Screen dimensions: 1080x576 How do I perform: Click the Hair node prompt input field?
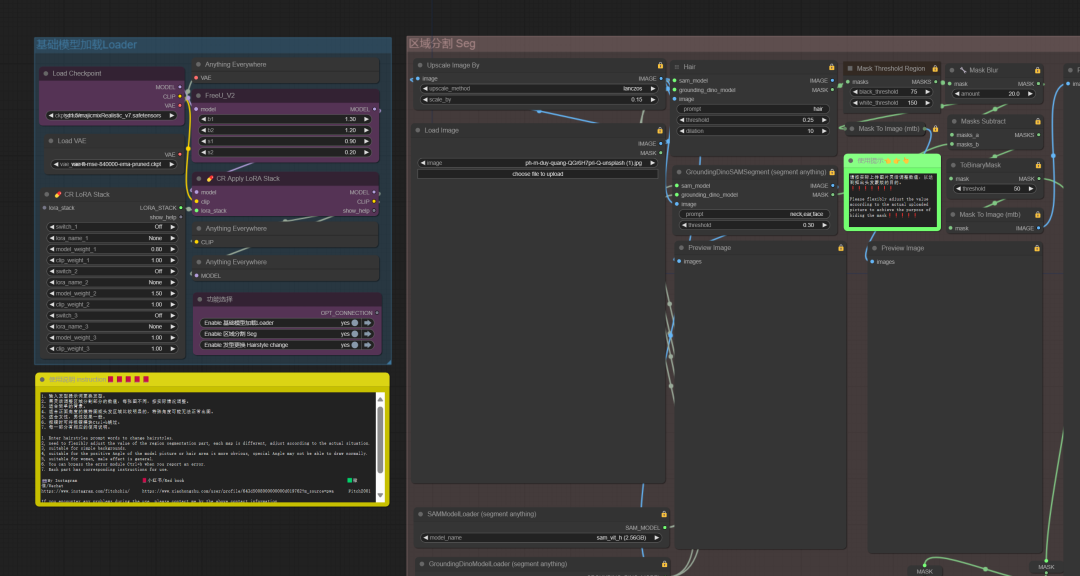pyautogui.click(x=754, y=109)
